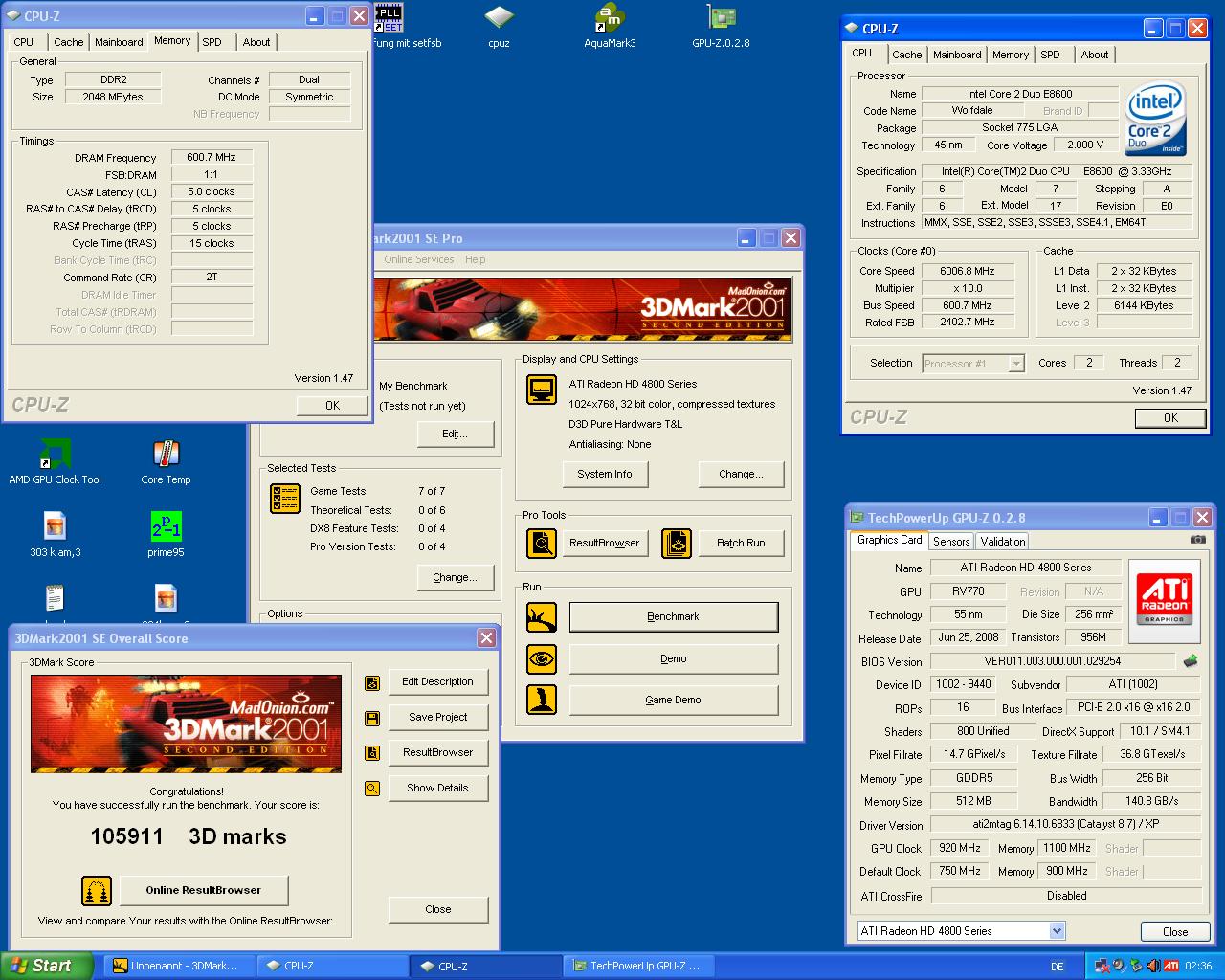Open the Help menu in 3DMark2001
Viewport: 1225px width, 980px height.
click(476, 259)
